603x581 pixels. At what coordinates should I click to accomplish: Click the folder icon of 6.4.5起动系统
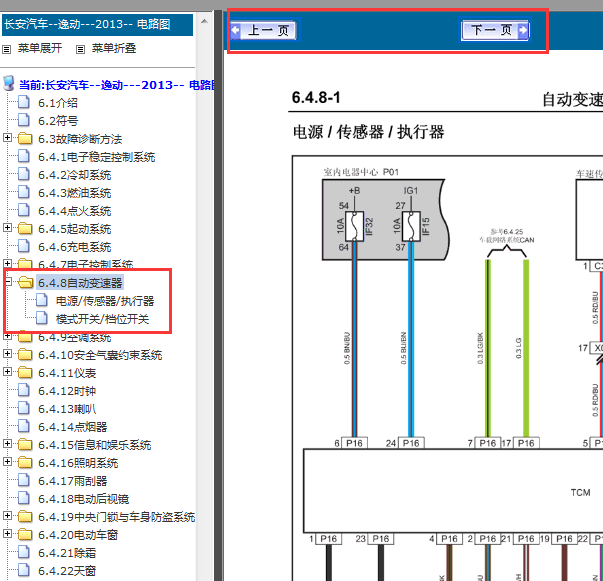pyautogui.click(x=25, y=228)
